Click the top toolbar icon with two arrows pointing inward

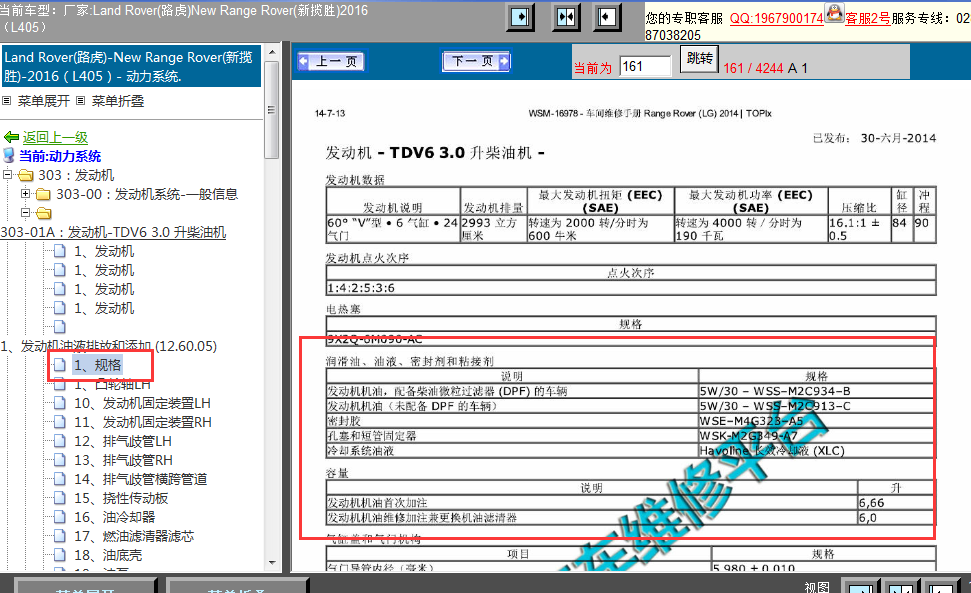pyautogui.click(x=566, y=17)
